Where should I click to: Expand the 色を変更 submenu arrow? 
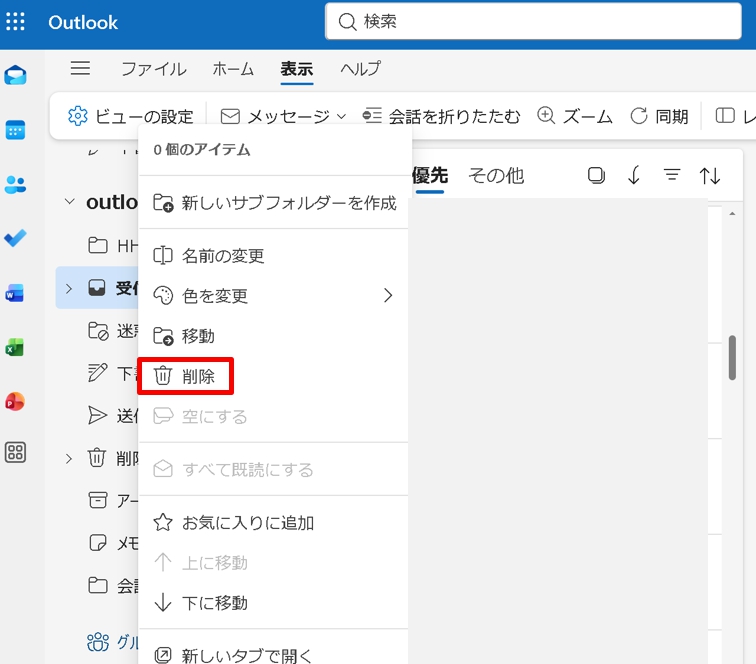(x=388, y=296)
